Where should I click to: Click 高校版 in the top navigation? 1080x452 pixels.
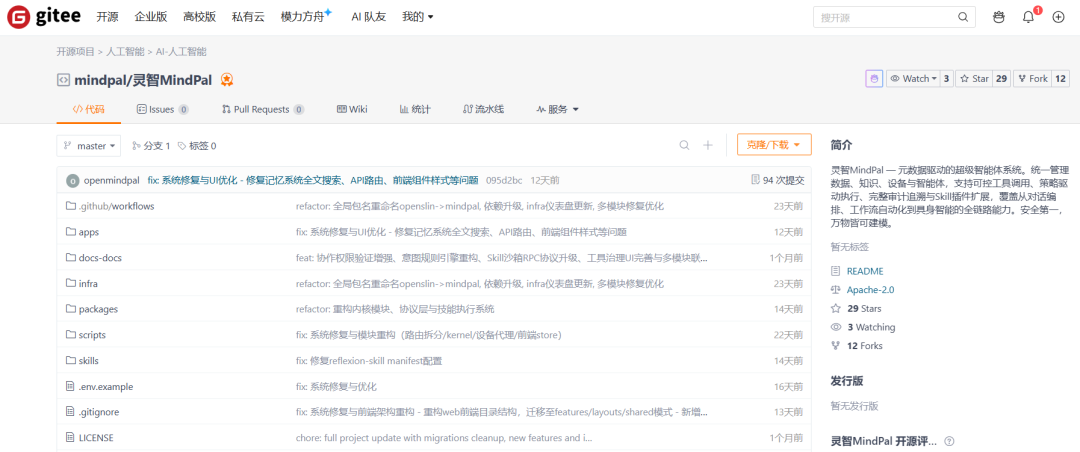click(x=200, y=17)
